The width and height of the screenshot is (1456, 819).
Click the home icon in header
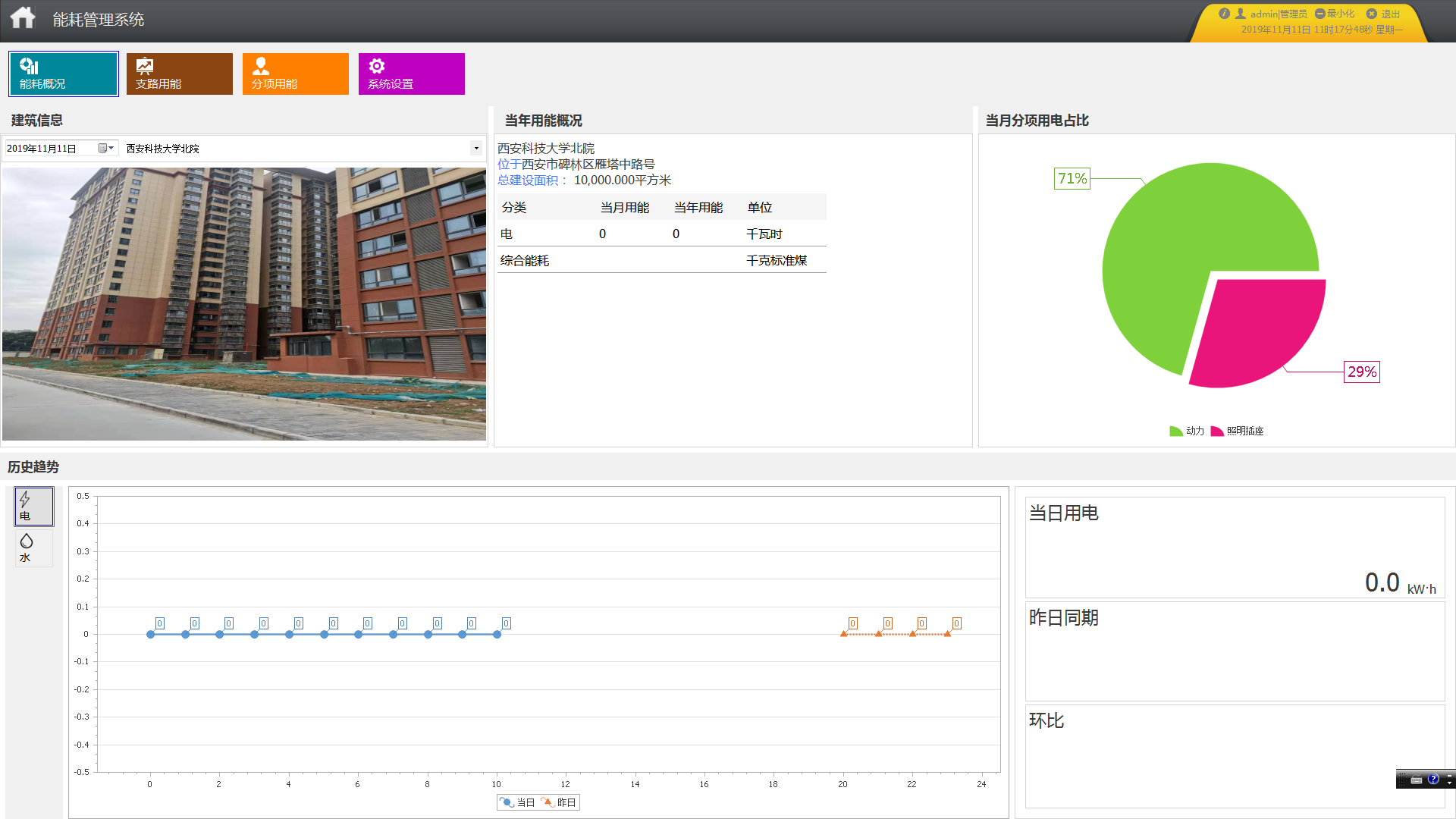(23, 18)
